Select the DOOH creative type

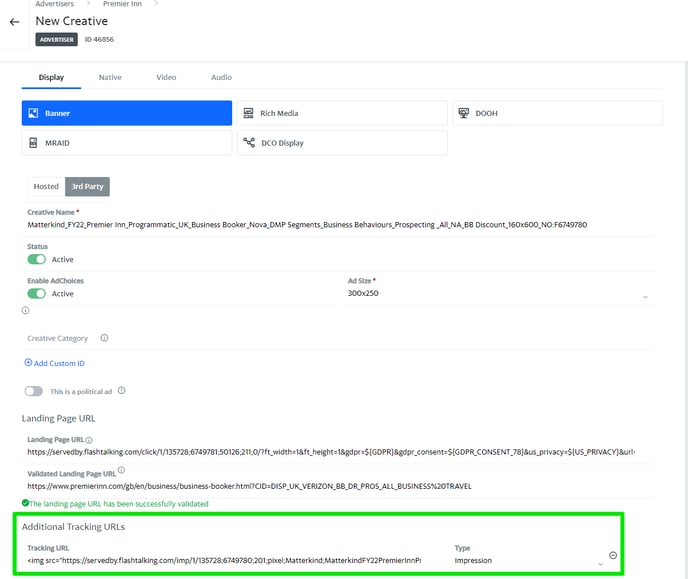tap(557, 113)
